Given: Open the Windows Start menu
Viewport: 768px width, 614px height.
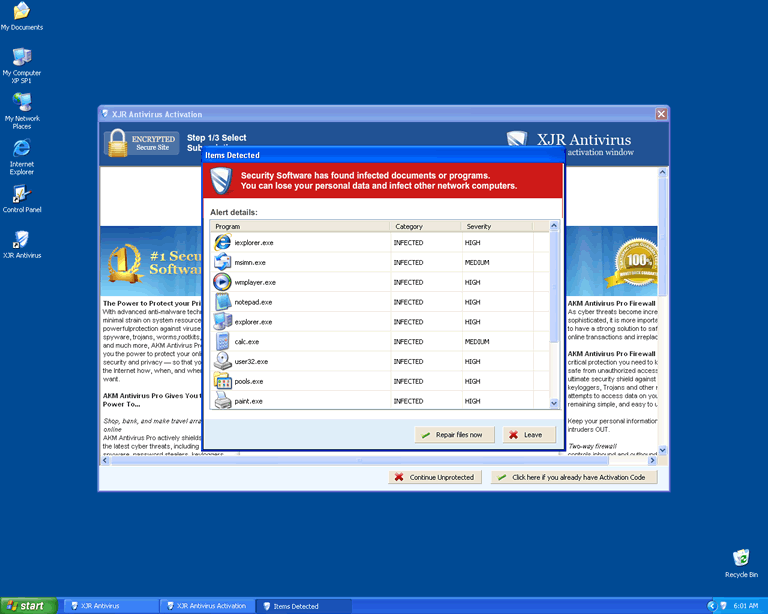Looking at the screenshot, I should pyautogui.click(x=27, y=606).
